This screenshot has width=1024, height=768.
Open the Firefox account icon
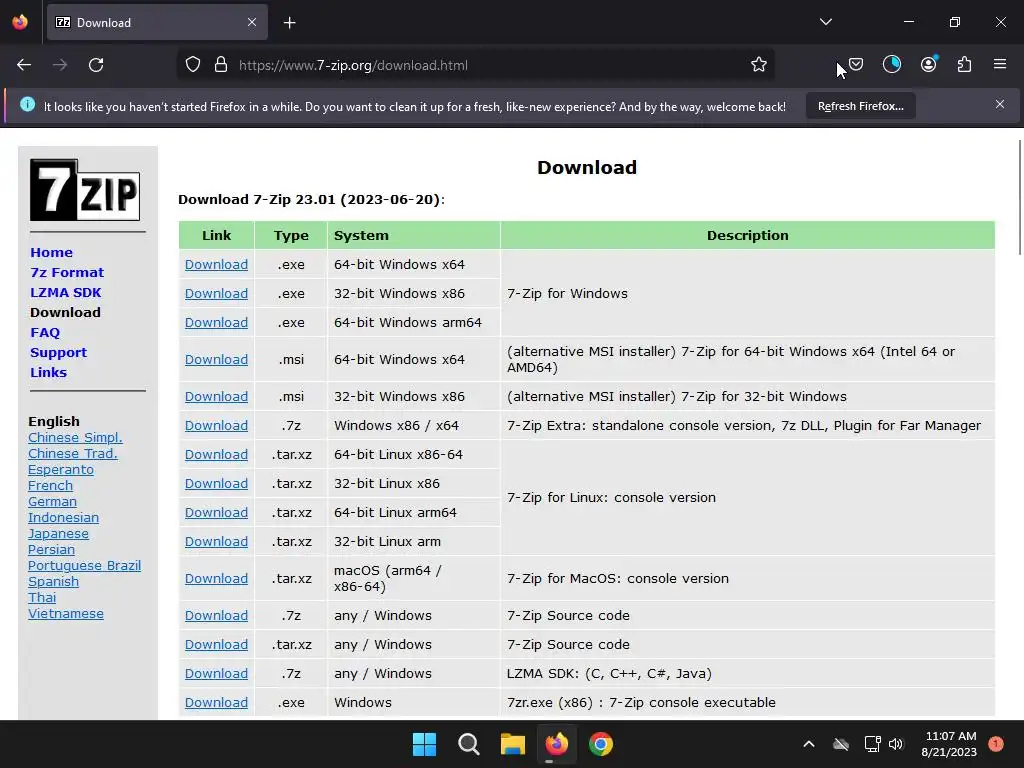[929, 64]
